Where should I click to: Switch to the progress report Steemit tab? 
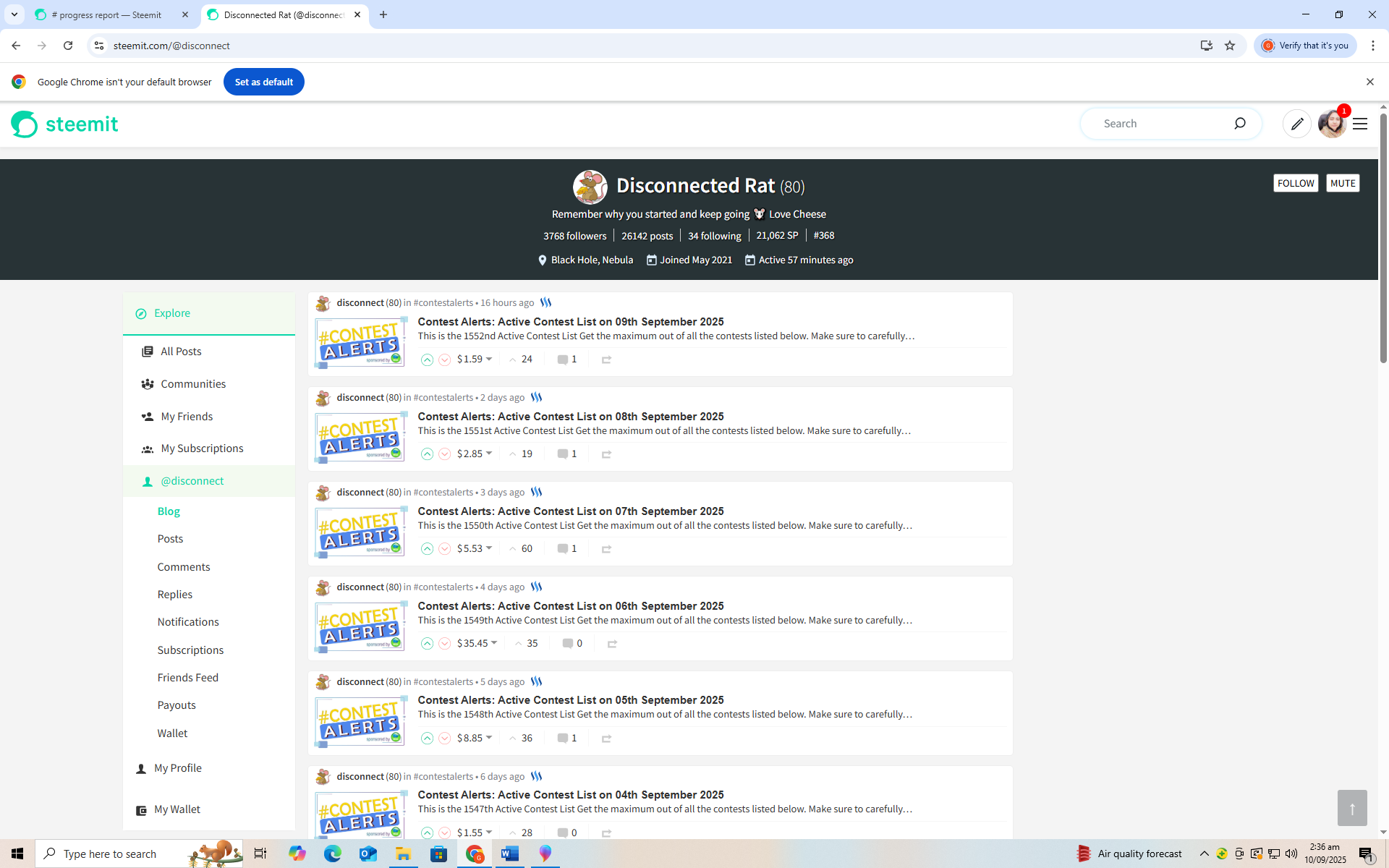click(109, 14)
